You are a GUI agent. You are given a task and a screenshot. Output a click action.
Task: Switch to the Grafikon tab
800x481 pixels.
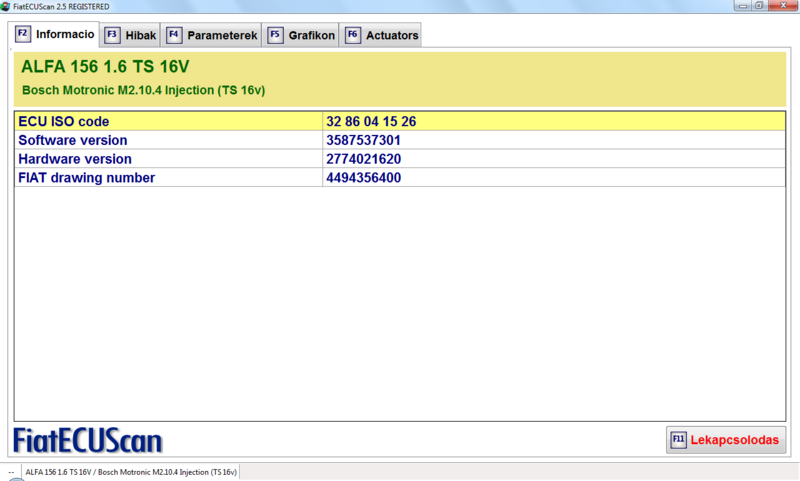click(301, 35)
